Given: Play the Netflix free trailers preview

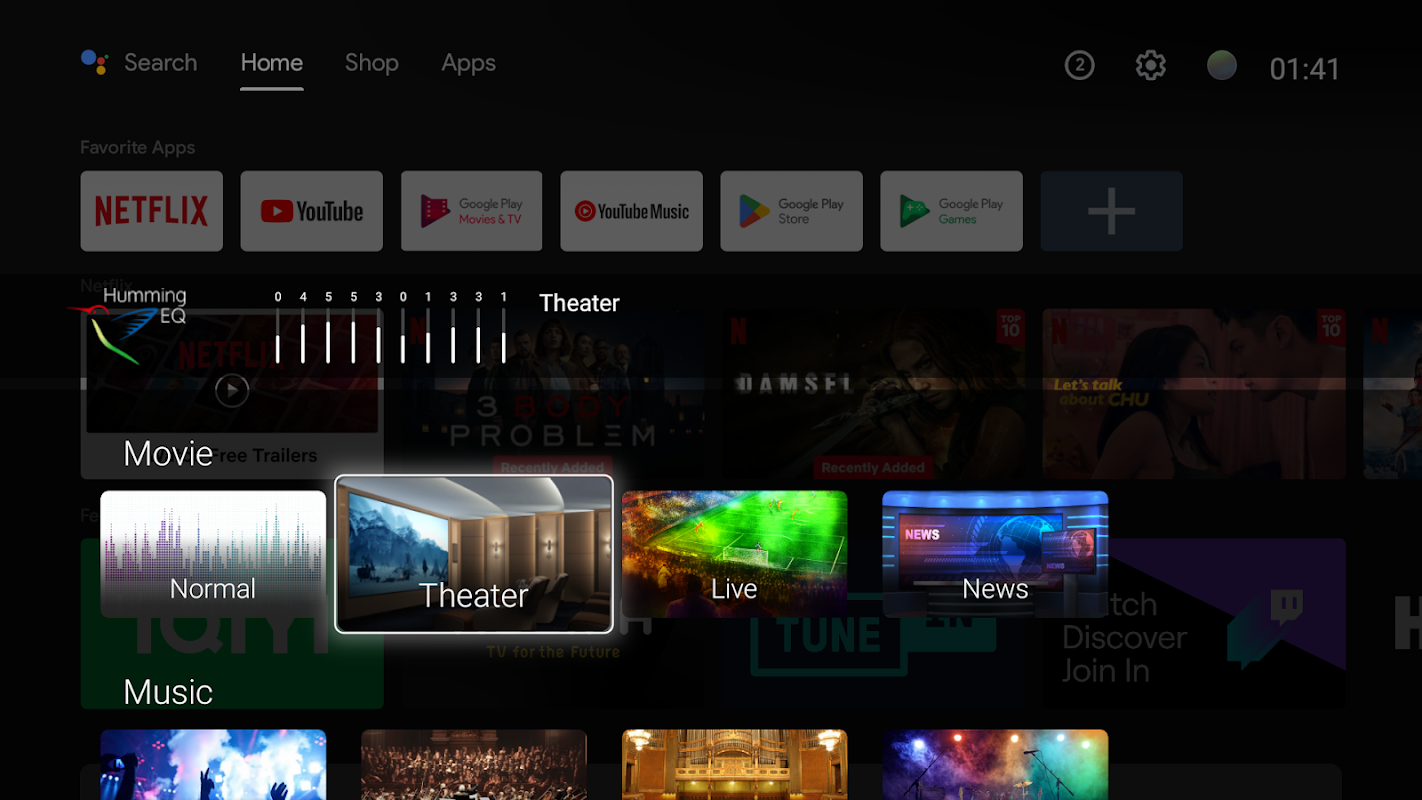Looking at the screenshot, I should click(232, 390).
